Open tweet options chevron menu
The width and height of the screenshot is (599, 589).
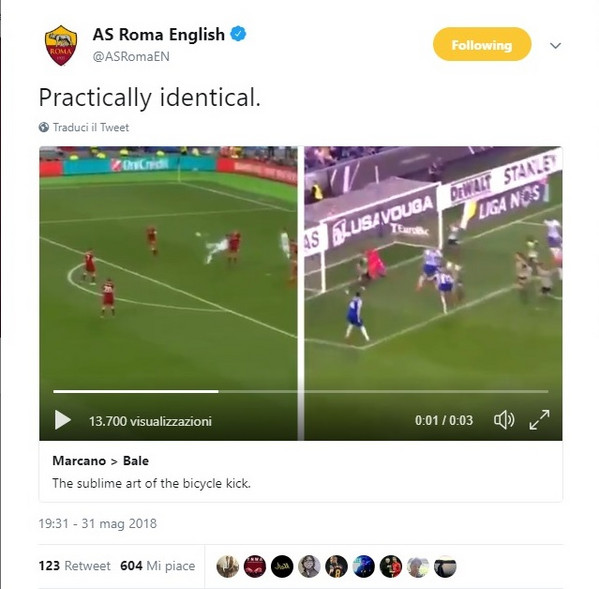[x=555, y=46]
